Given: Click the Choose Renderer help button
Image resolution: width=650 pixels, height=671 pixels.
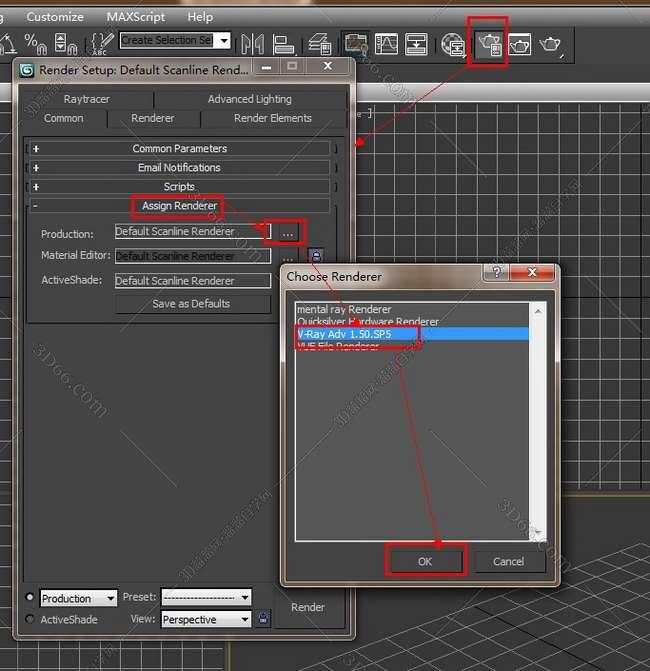Looking at the screenshot, I should (496, 272).
